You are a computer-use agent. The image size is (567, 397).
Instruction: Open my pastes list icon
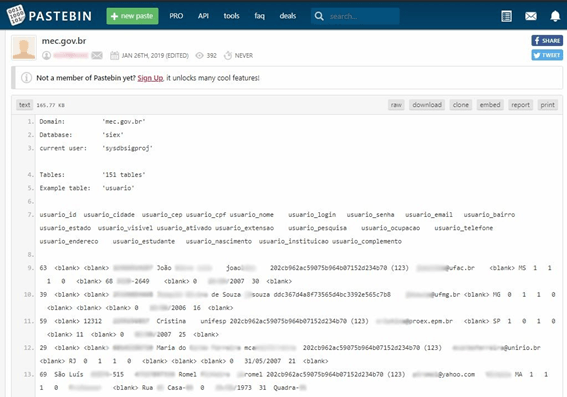pyautogui.click(x=506, y=16)
